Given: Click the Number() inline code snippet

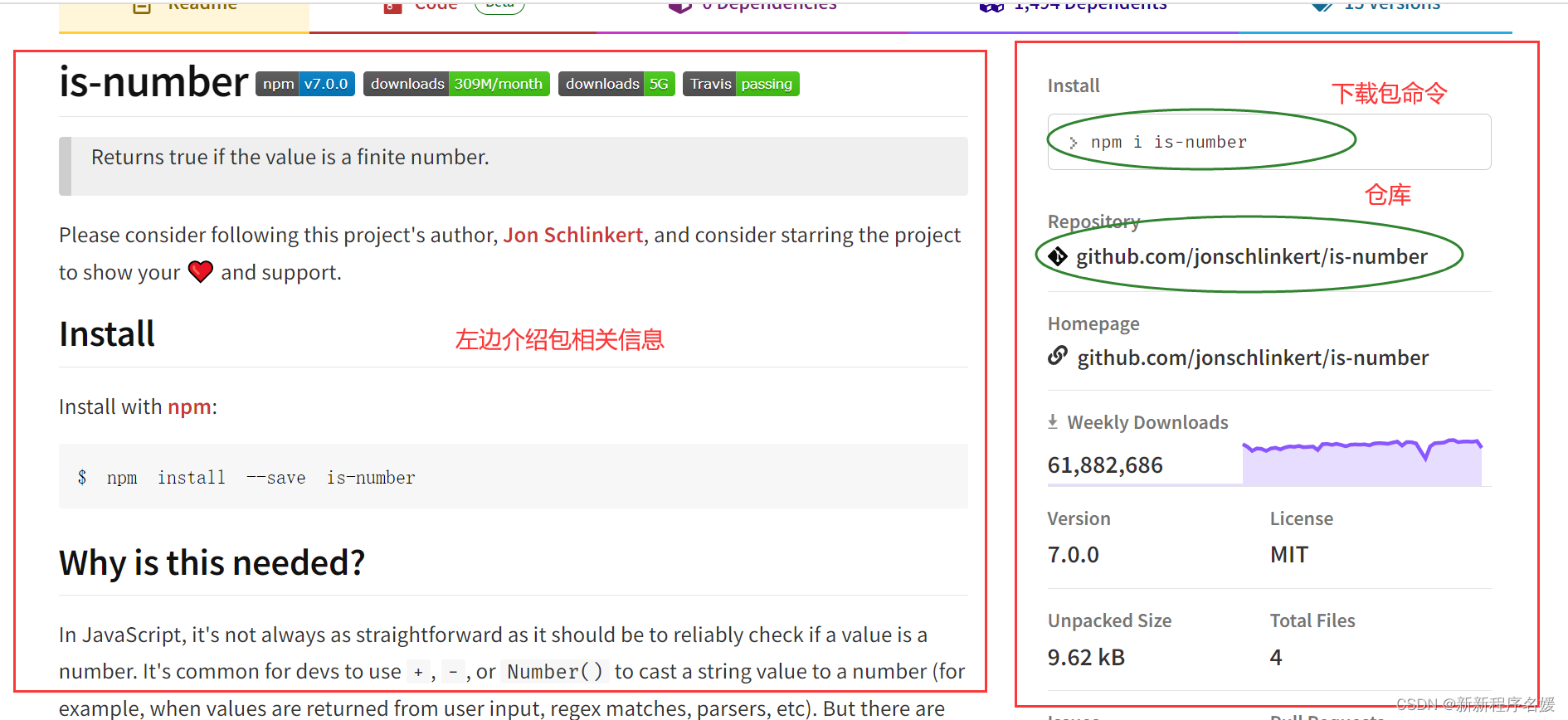Looking at the screenshot, I should [x=555, y=671].
